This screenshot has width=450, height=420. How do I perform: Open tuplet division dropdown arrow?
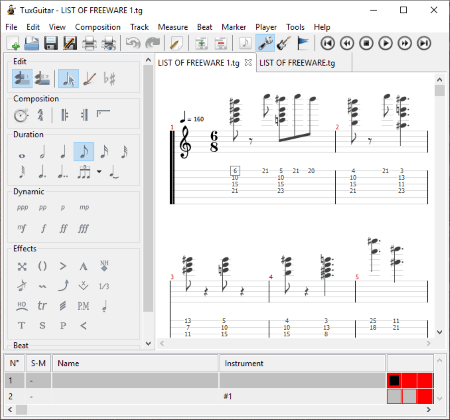(x=99, y=172)
